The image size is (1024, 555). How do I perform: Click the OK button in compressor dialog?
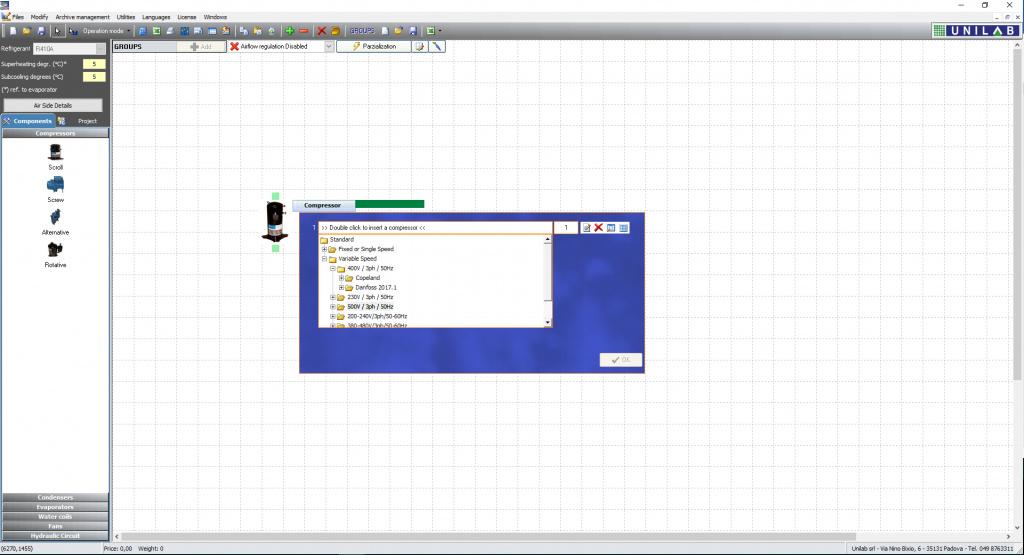pos(620,360)
